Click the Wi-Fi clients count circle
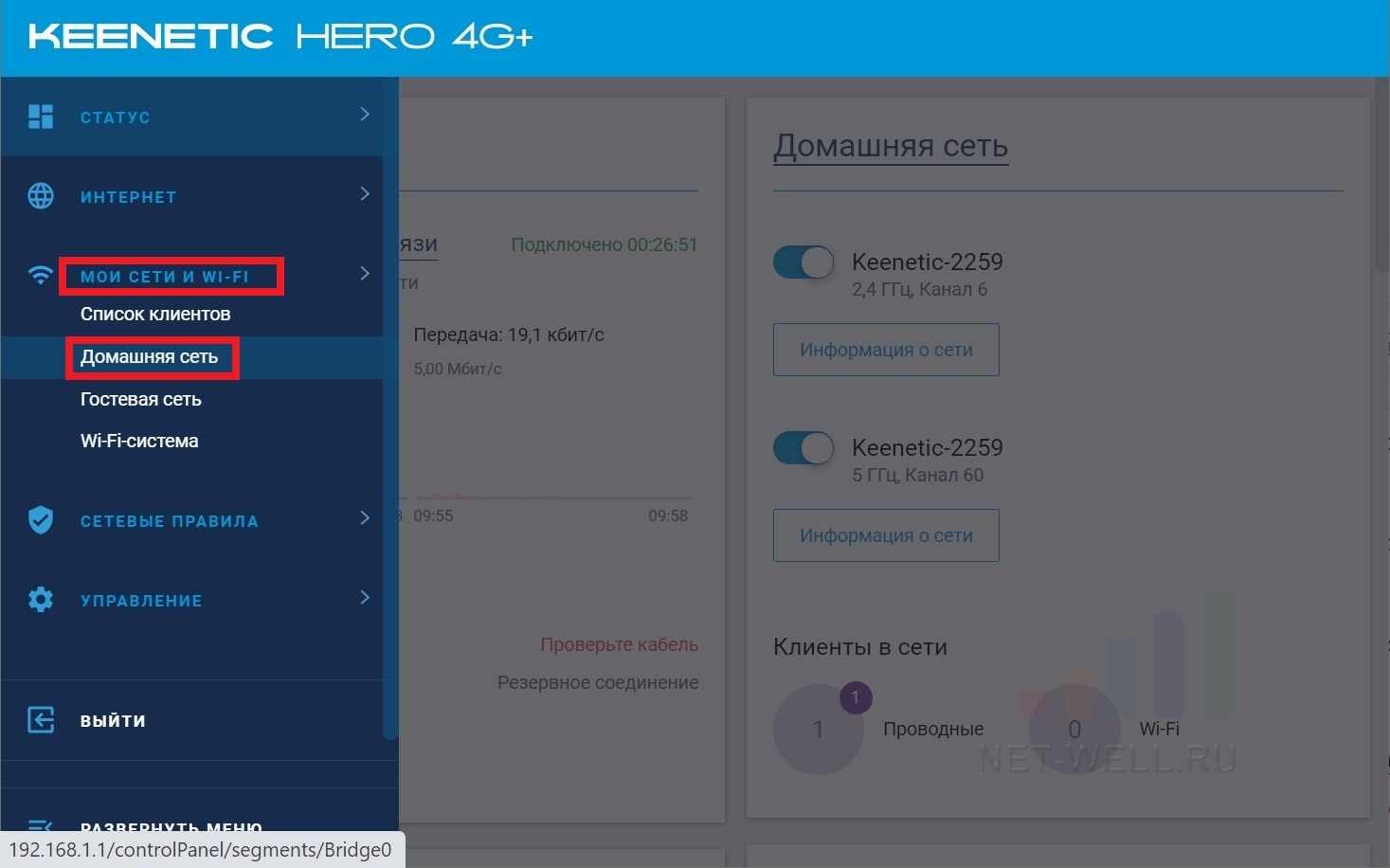This screenshot has height=868, width=1390. (x=1074, y=730)
